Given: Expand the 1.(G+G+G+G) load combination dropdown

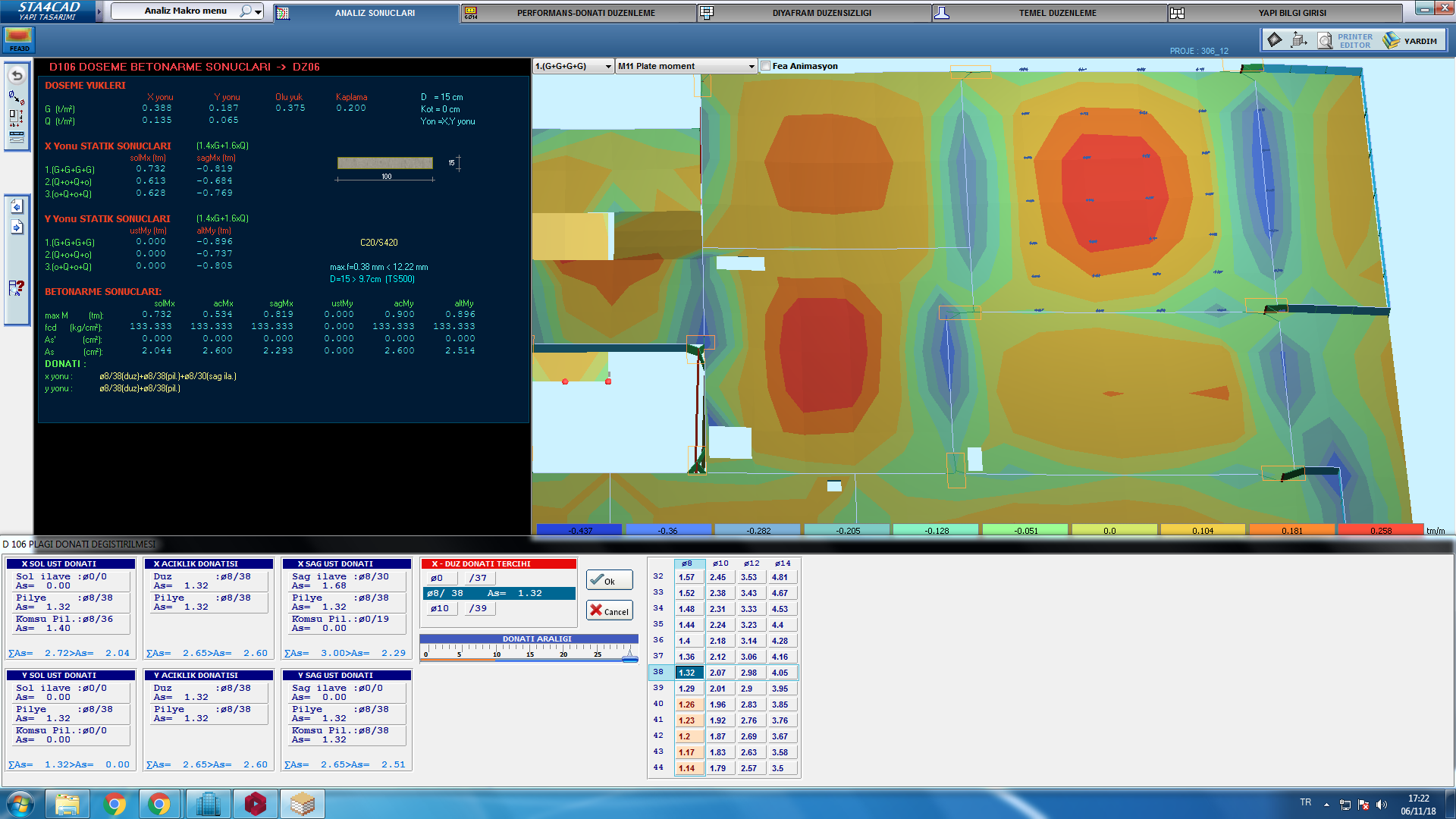Looking at the screenshot, I should 608,67.
